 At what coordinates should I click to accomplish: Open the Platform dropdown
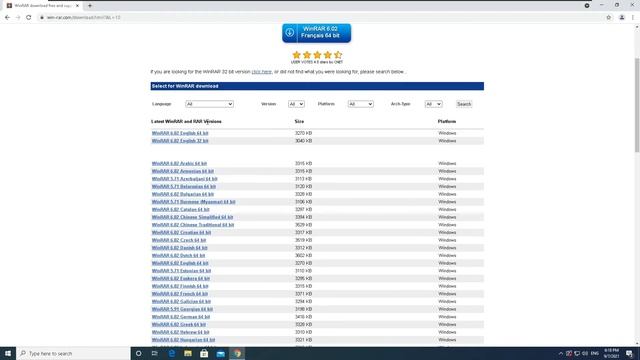360,104
